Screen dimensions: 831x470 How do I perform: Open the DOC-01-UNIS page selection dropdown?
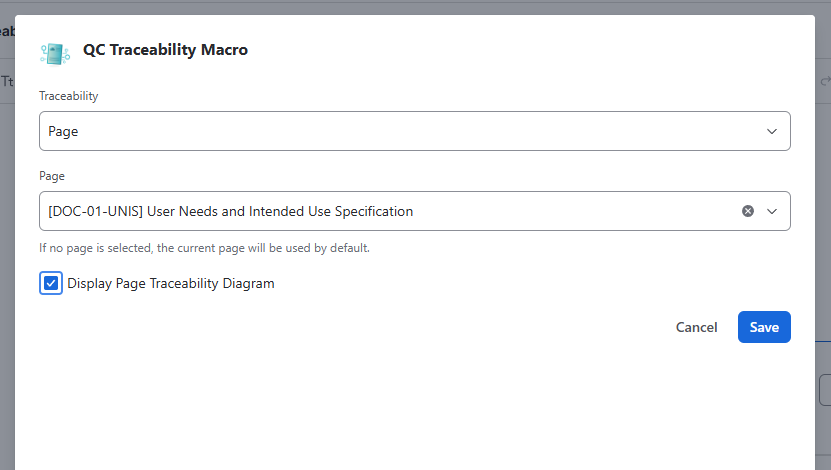click(414, 211)
